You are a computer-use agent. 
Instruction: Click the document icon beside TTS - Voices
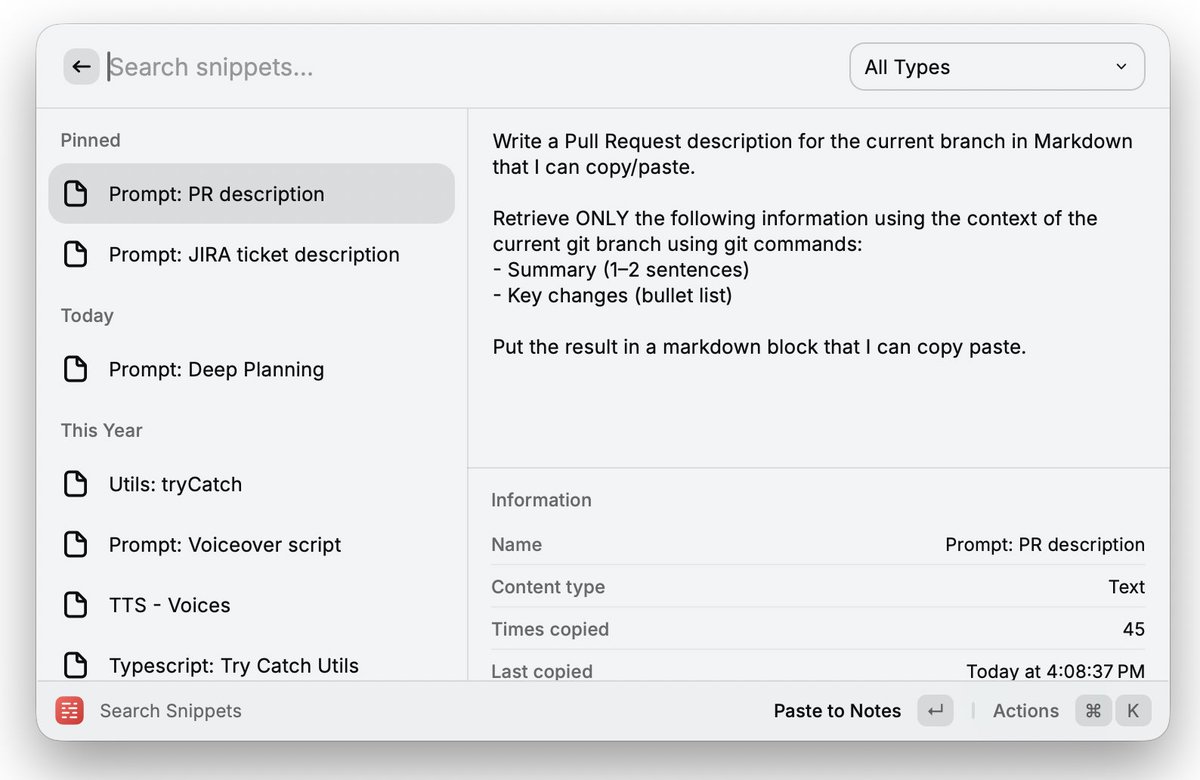pyautogui.click(x=75, y=605)
